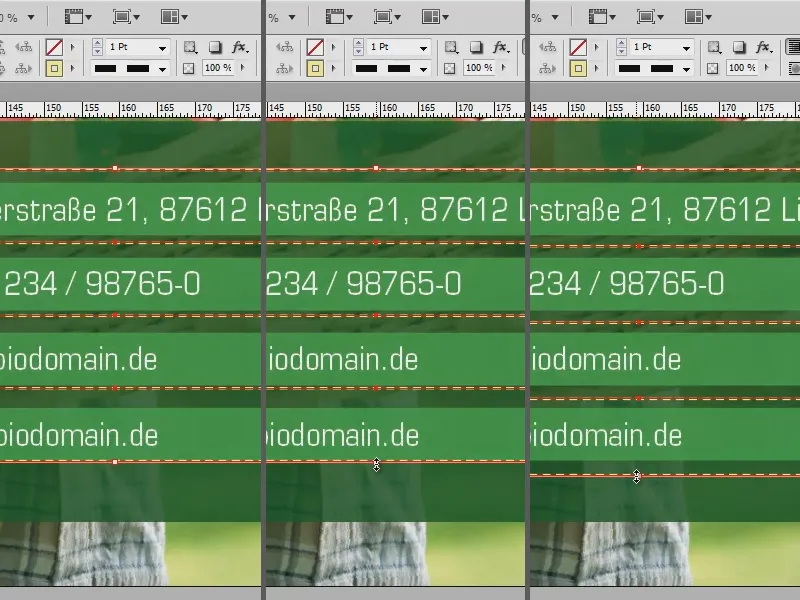Viewport: 800px width, 600px height.
Task: Open zoom level dropdown in left panel
Action: tap(31, 17)
